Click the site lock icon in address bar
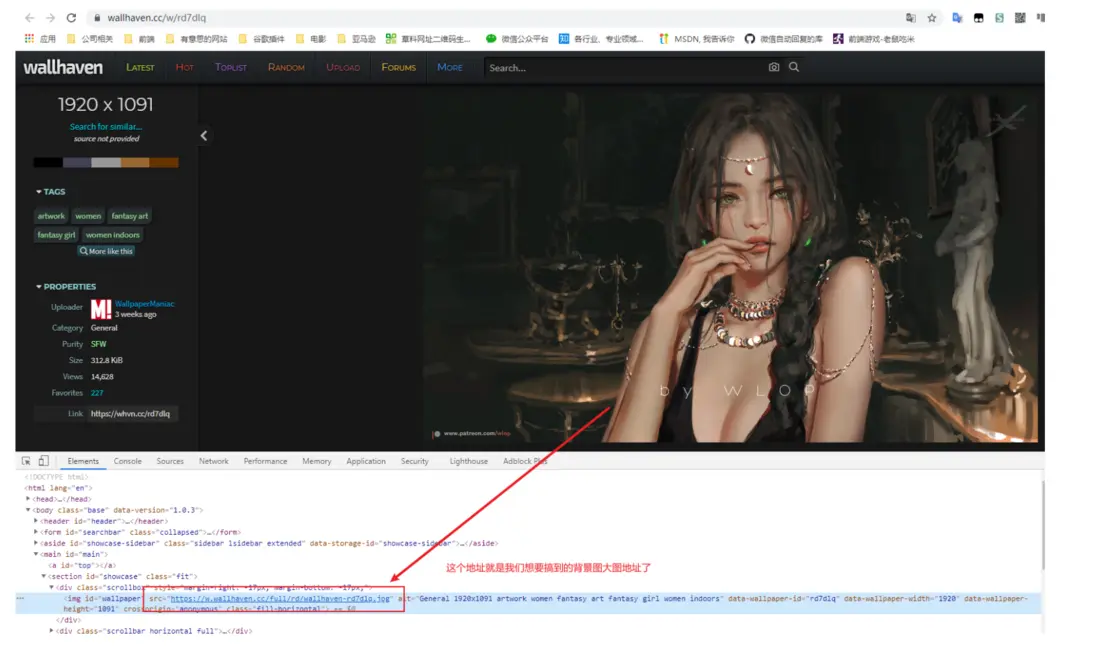This screenshot has width=1098, height=647. pyautogui.click(x=97, y=18)
